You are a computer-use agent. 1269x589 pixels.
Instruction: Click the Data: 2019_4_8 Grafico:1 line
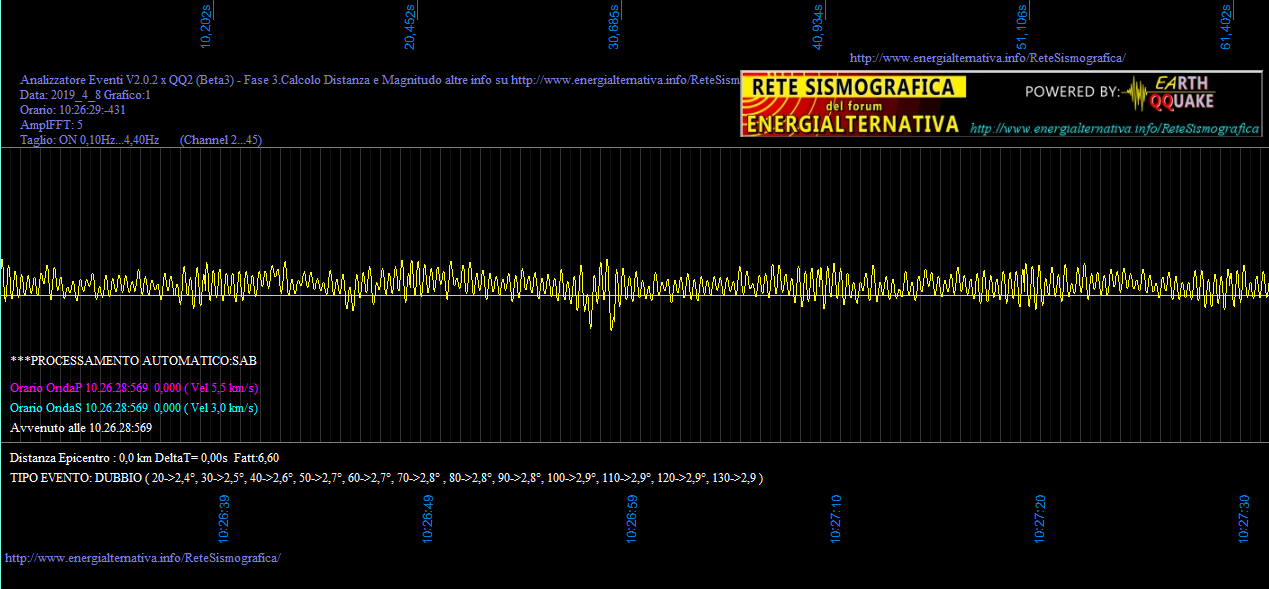click(85, 95)
